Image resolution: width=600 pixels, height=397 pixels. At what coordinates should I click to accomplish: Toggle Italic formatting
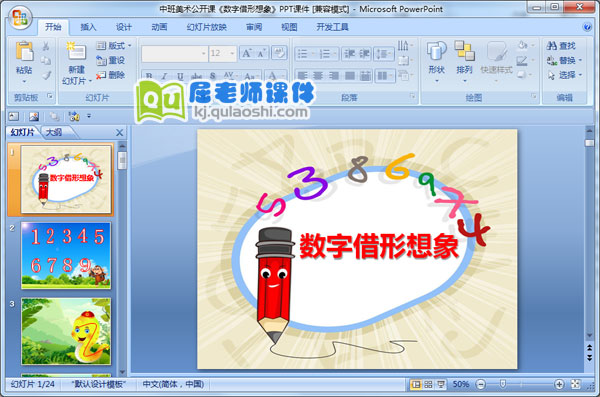click(x=165, y=76)
